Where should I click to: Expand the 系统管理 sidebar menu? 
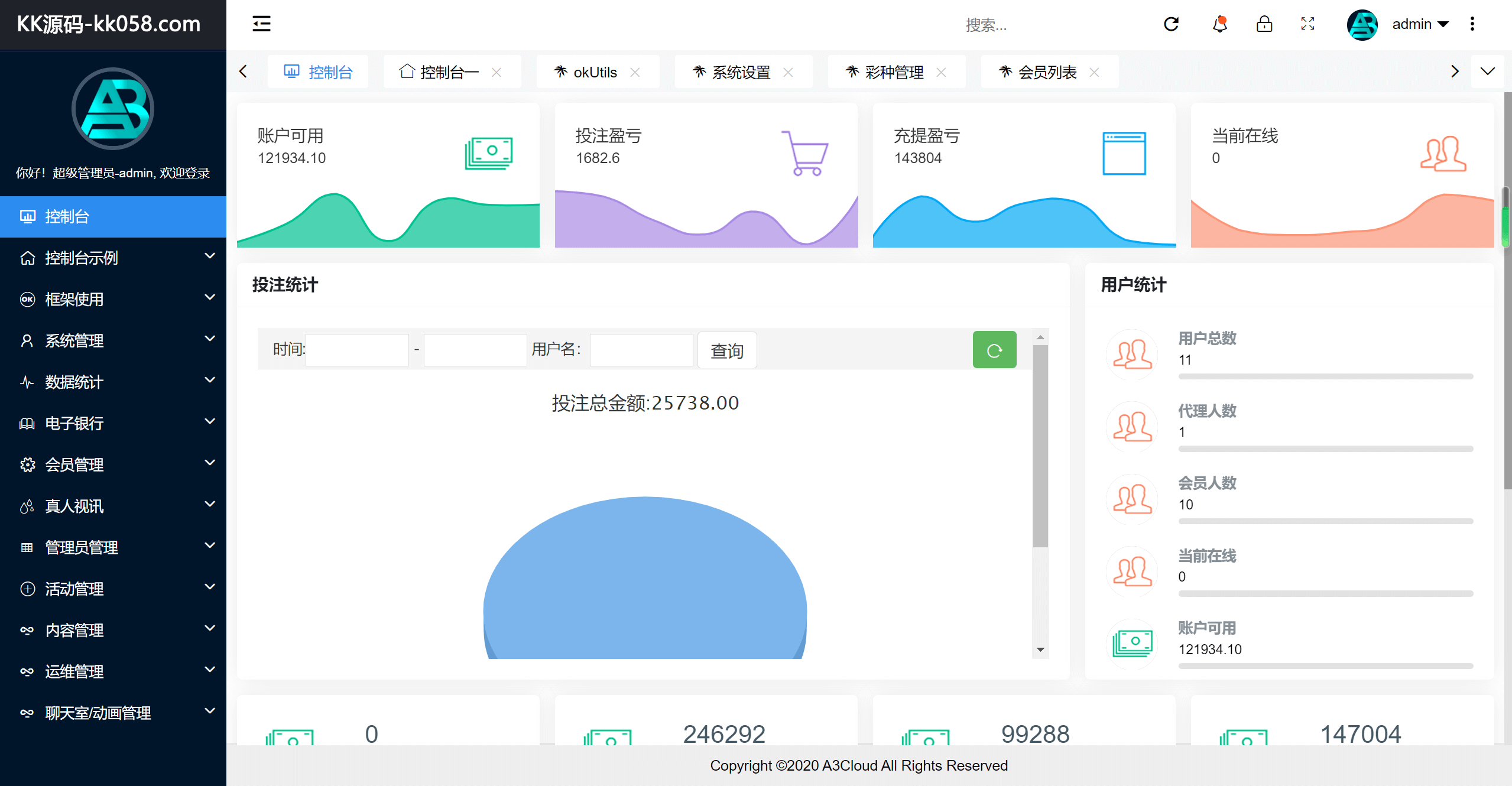click(113, 340)
